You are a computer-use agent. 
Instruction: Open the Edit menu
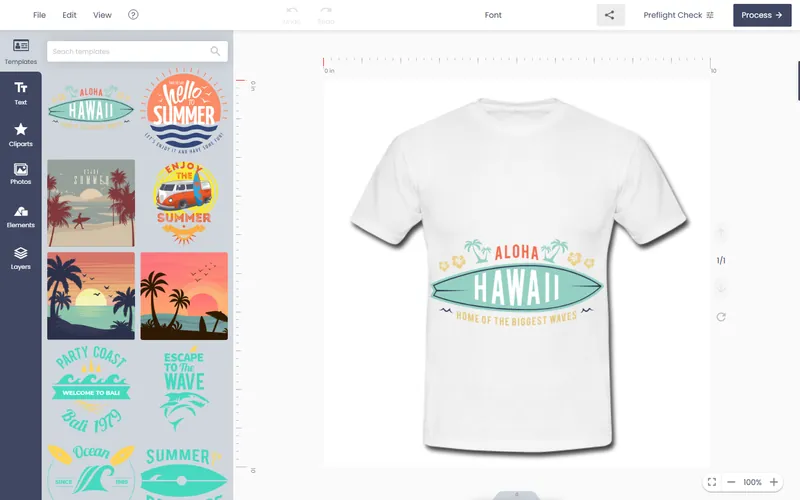coord(69,15)
